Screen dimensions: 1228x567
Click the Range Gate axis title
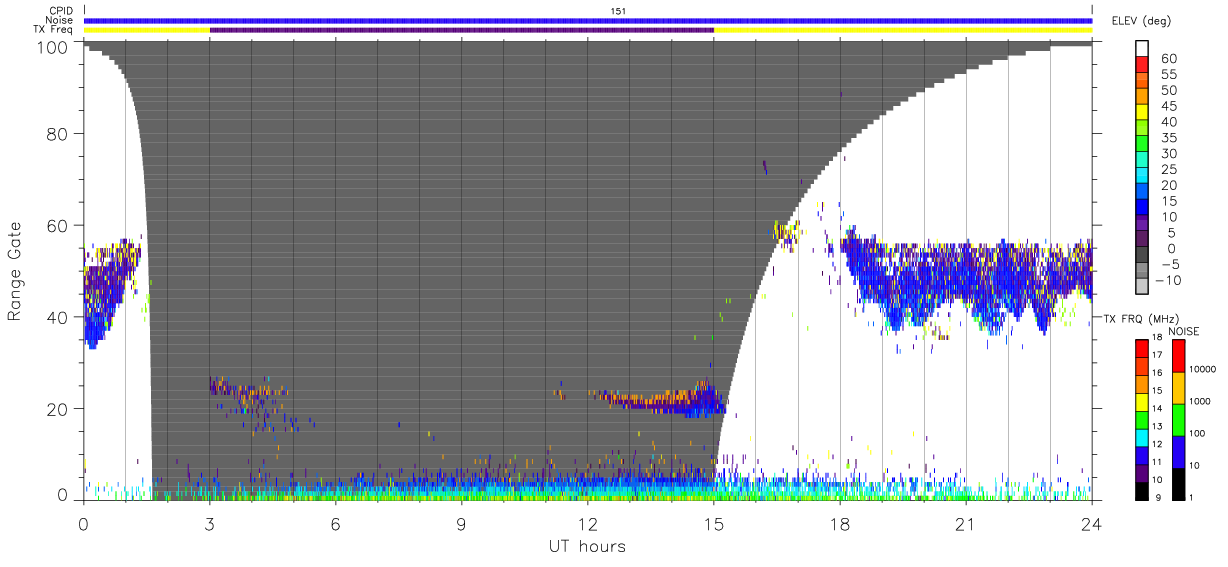point(15,271)
